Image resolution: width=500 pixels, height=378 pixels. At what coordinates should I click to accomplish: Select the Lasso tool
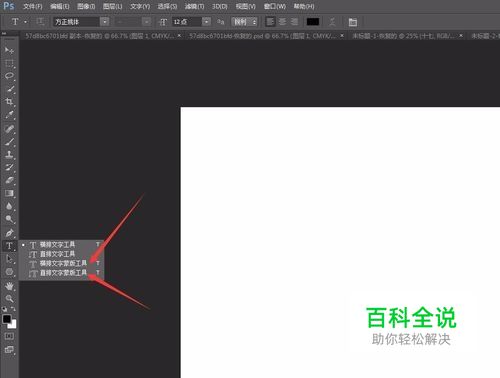(9, 76)
